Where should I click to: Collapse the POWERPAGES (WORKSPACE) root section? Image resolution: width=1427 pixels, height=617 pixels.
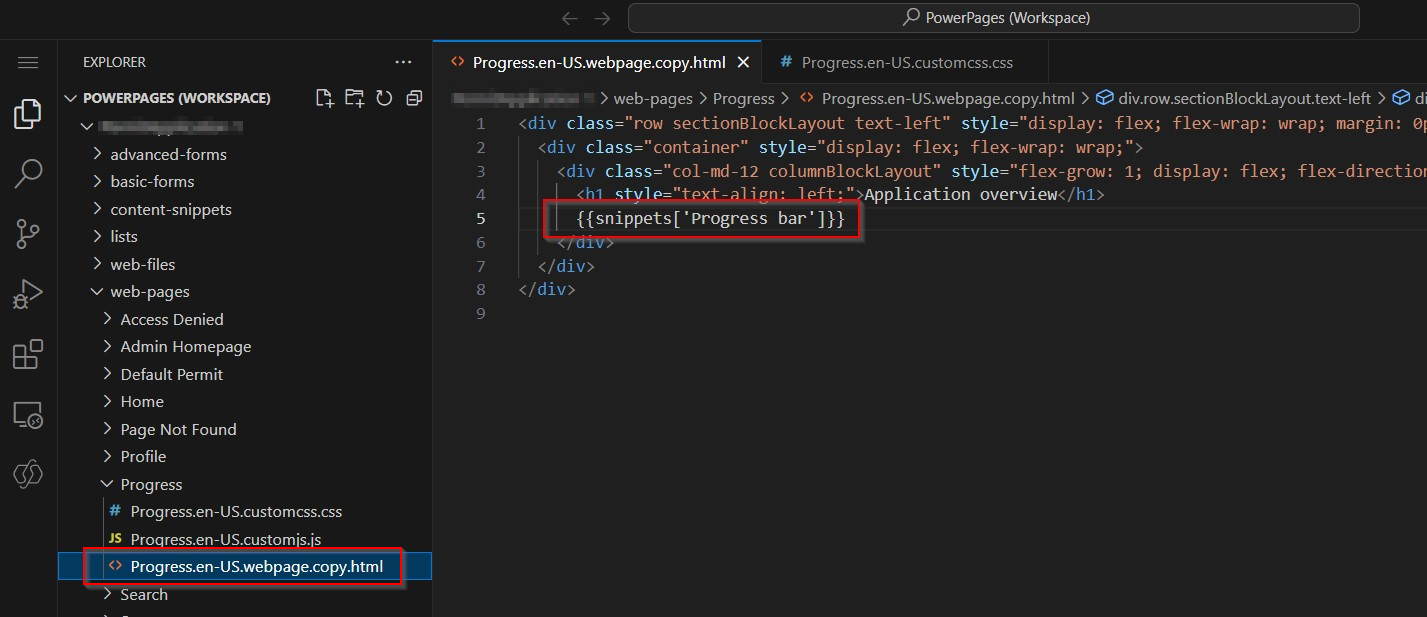[x=176, y=98]
